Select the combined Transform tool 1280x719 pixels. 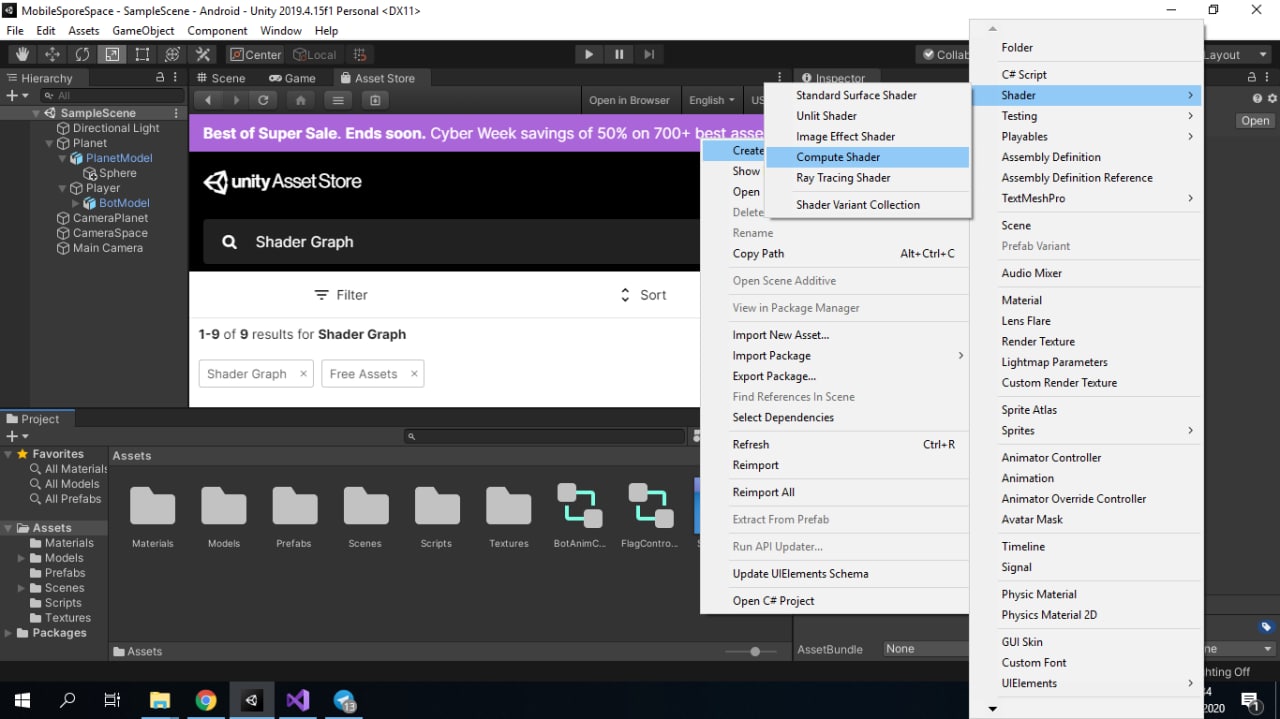coord(172,54)
